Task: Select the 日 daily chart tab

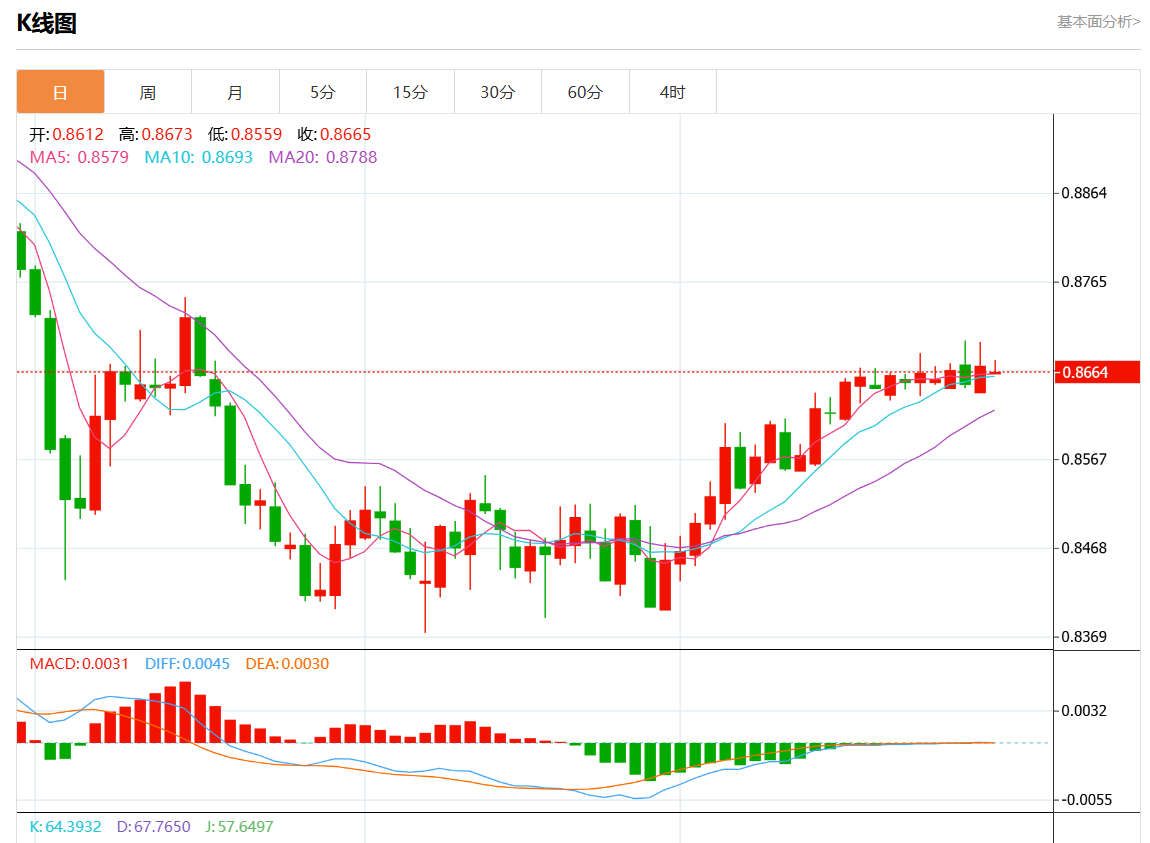Action: [60, 92]
